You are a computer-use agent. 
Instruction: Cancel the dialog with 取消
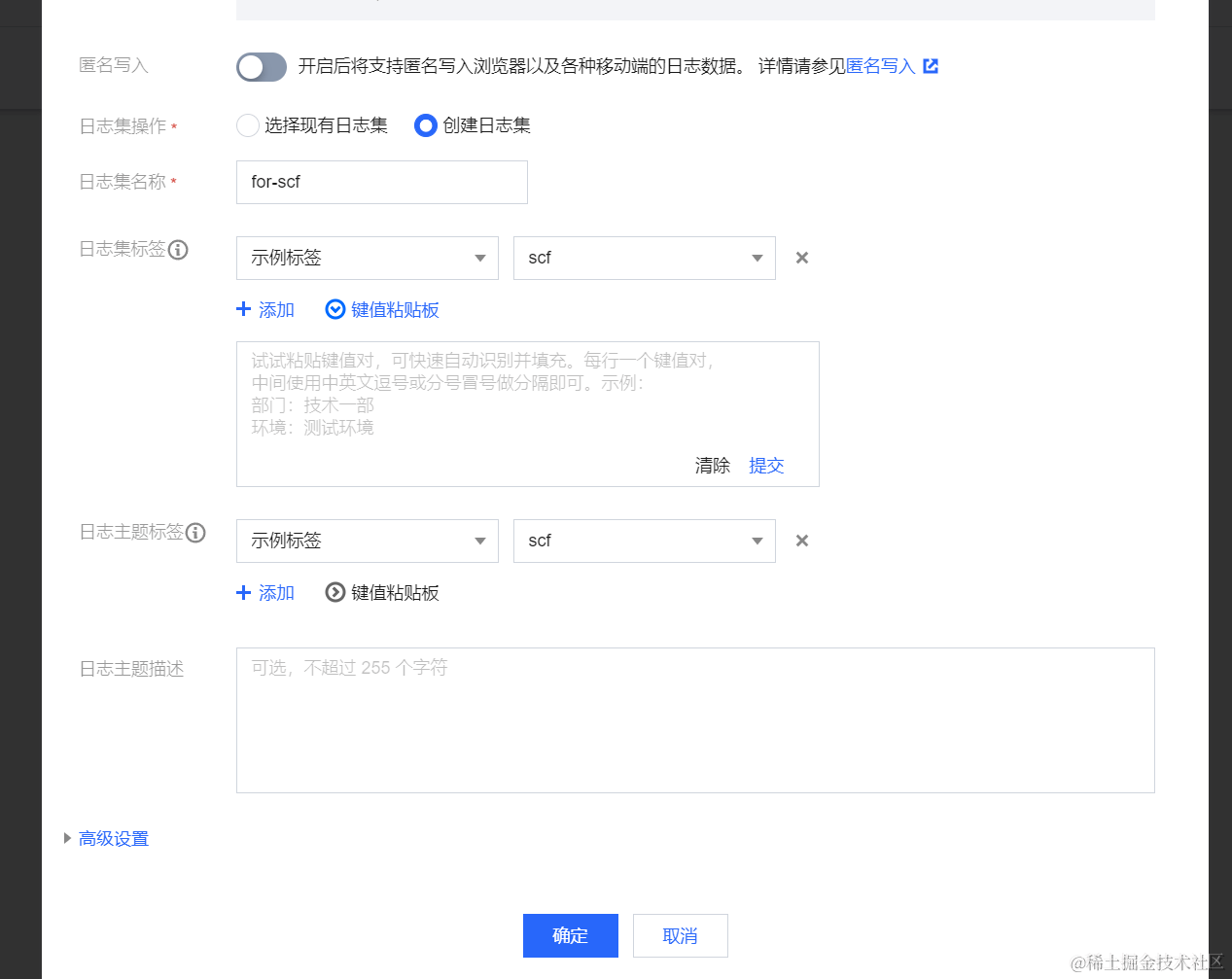click(x=680, y=935)
